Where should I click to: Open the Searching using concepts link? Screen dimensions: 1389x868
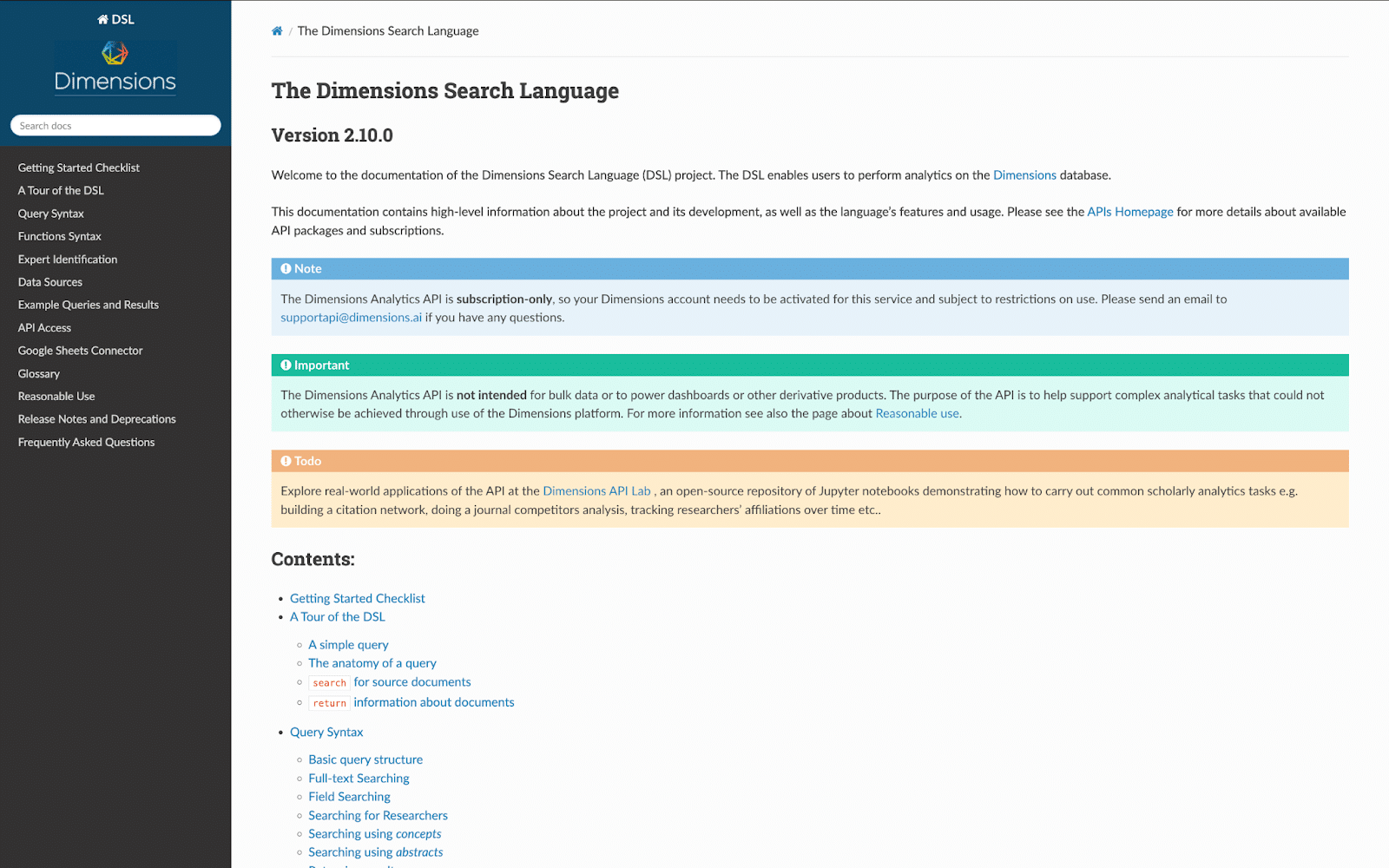click(374, 834)
